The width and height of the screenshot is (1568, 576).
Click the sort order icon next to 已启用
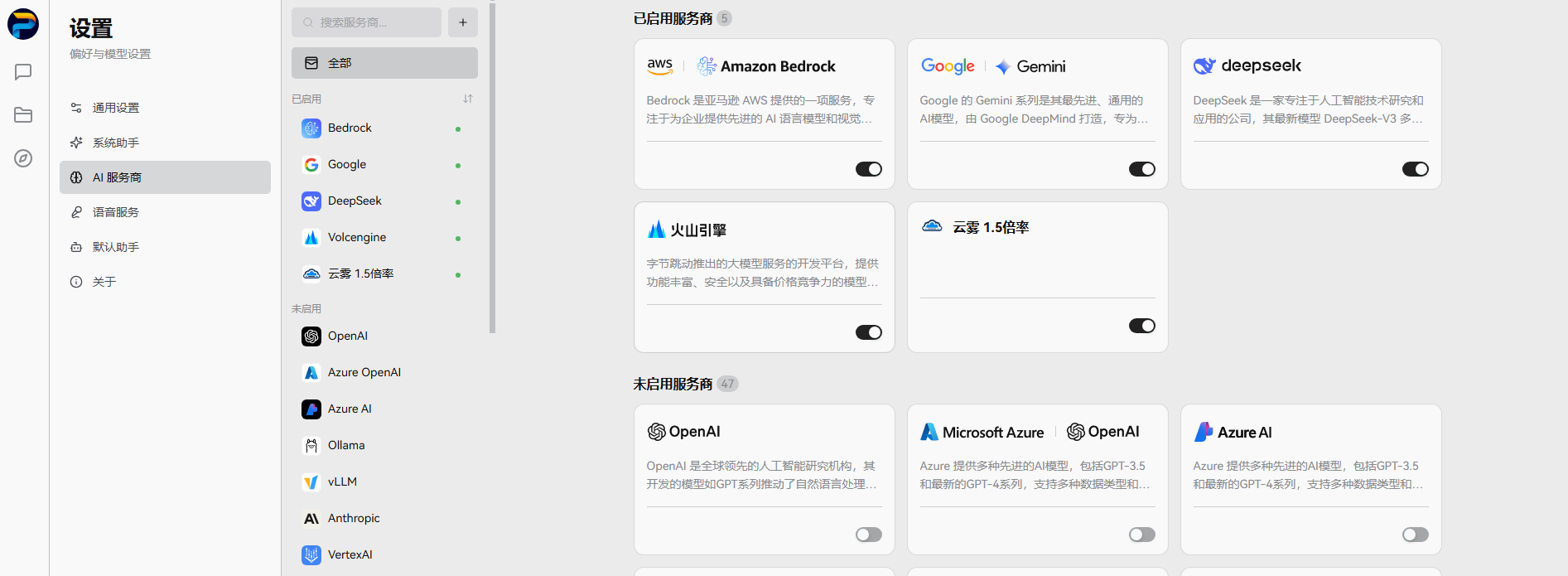pyautogui.click(x=467, y=99)
